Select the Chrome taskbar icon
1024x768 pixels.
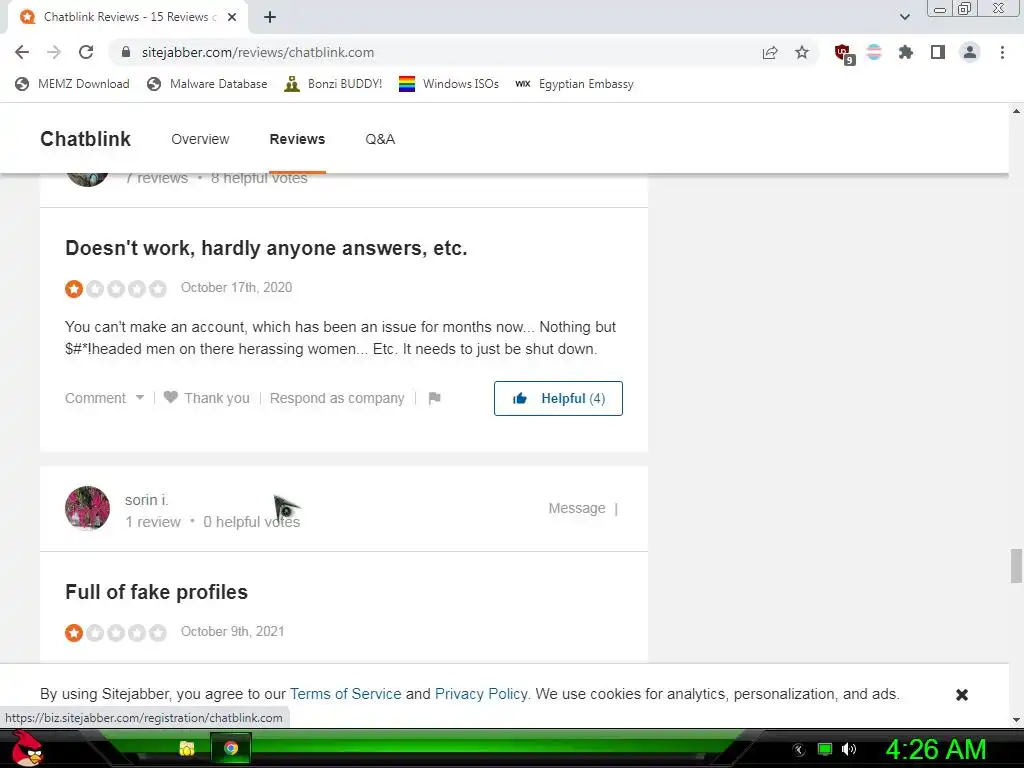(x=231, y=748)
